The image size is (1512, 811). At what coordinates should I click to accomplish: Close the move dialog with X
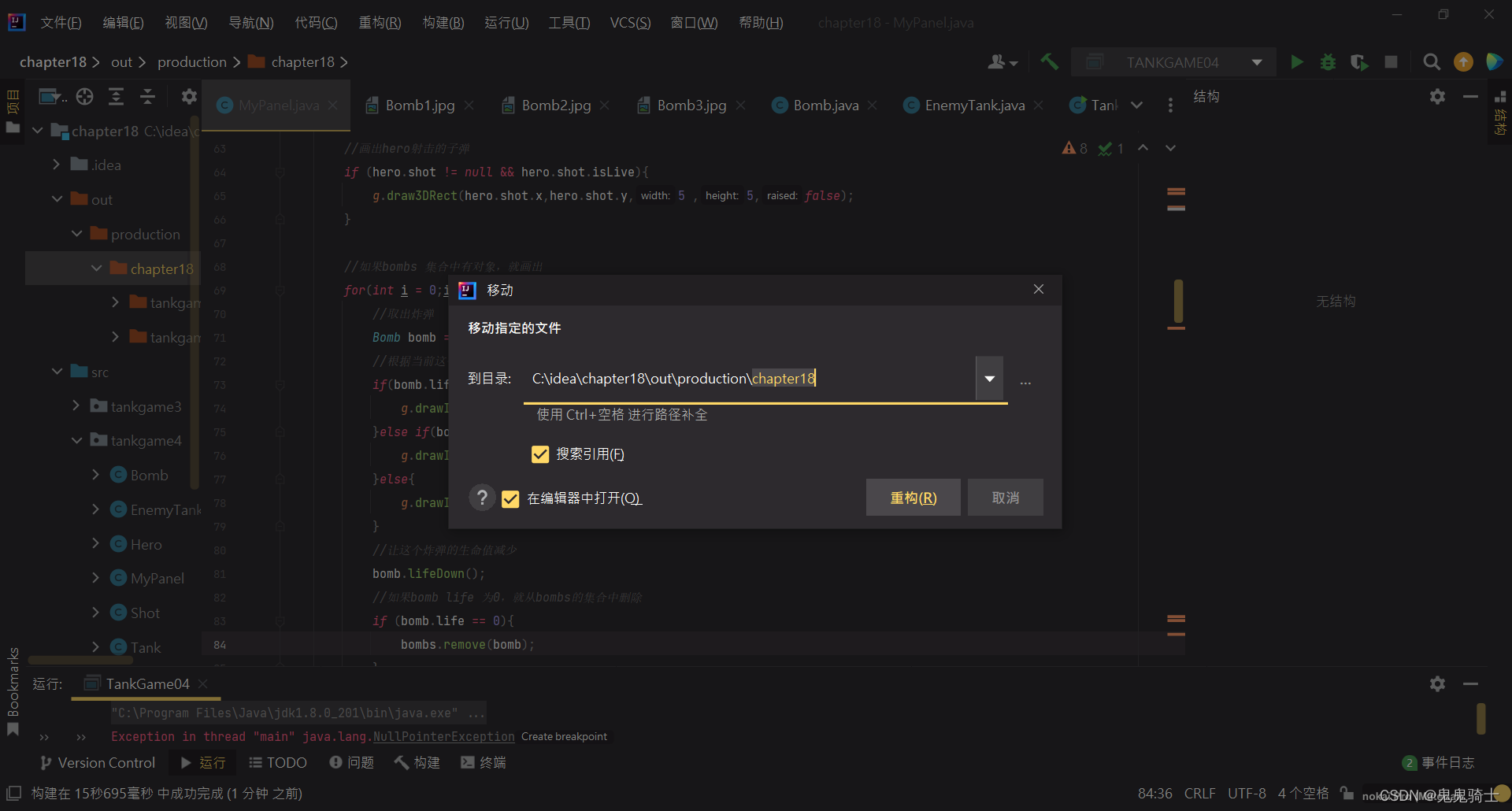pos(1039,290)
